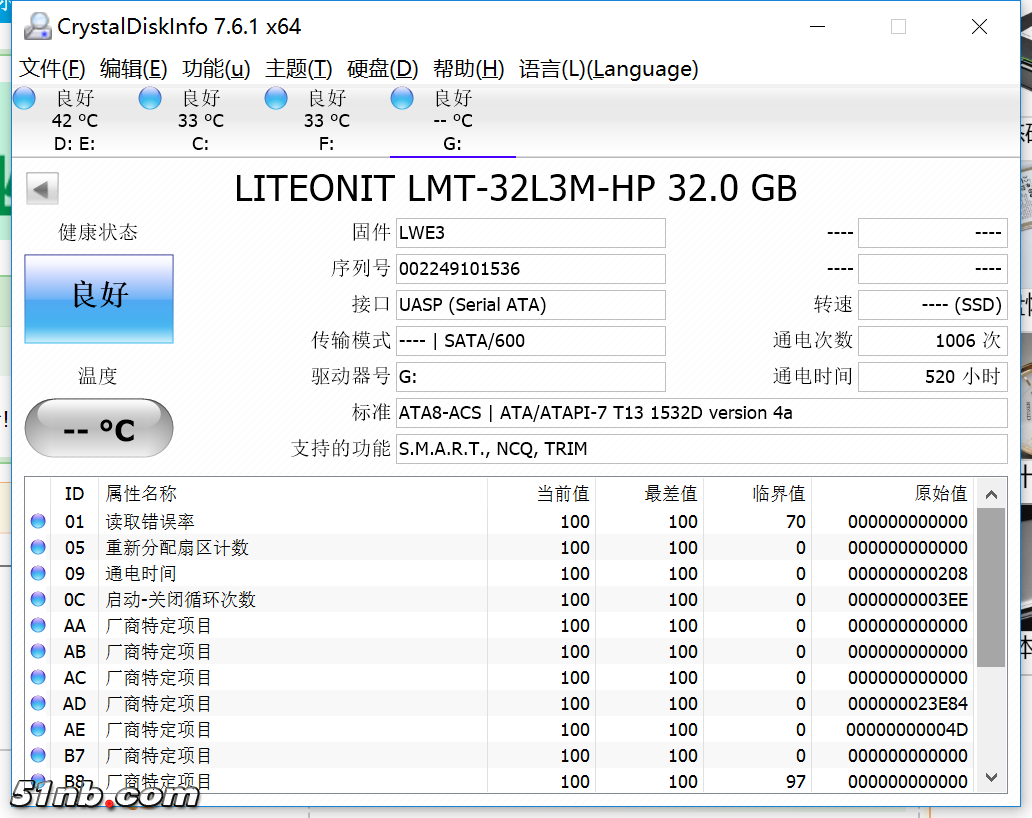Screen dimensions: 1032x818
Task: Click raw value 00000000004D
Action: pos(907,730)
